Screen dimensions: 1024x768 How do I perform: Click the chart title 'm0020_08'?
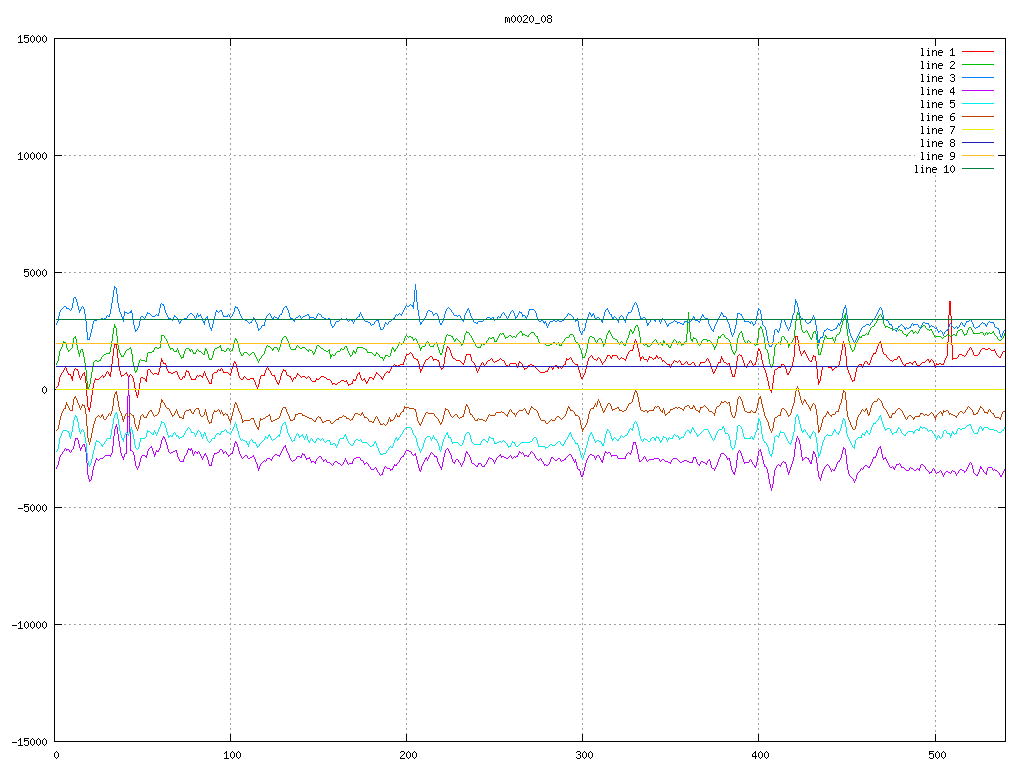pyautogui.click(x=528, y=19)
